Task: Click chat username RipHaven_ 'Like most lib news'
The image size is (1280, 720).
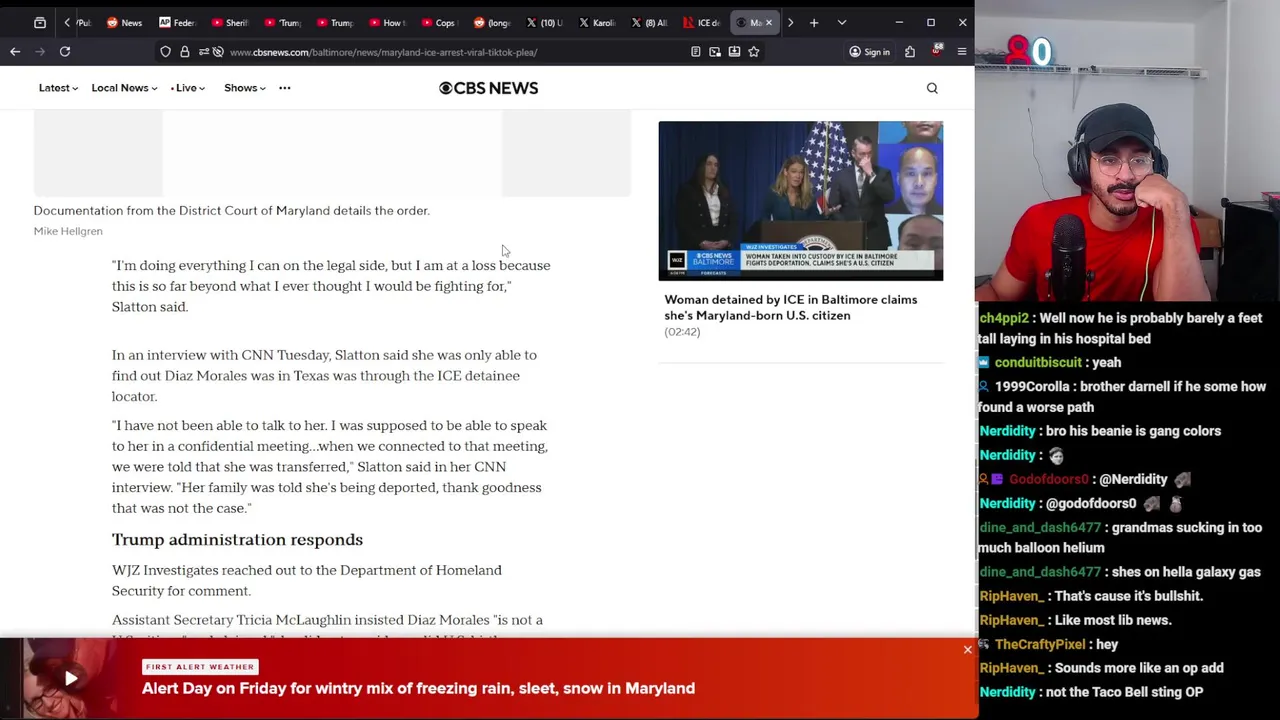Action: pos(1011,620)
